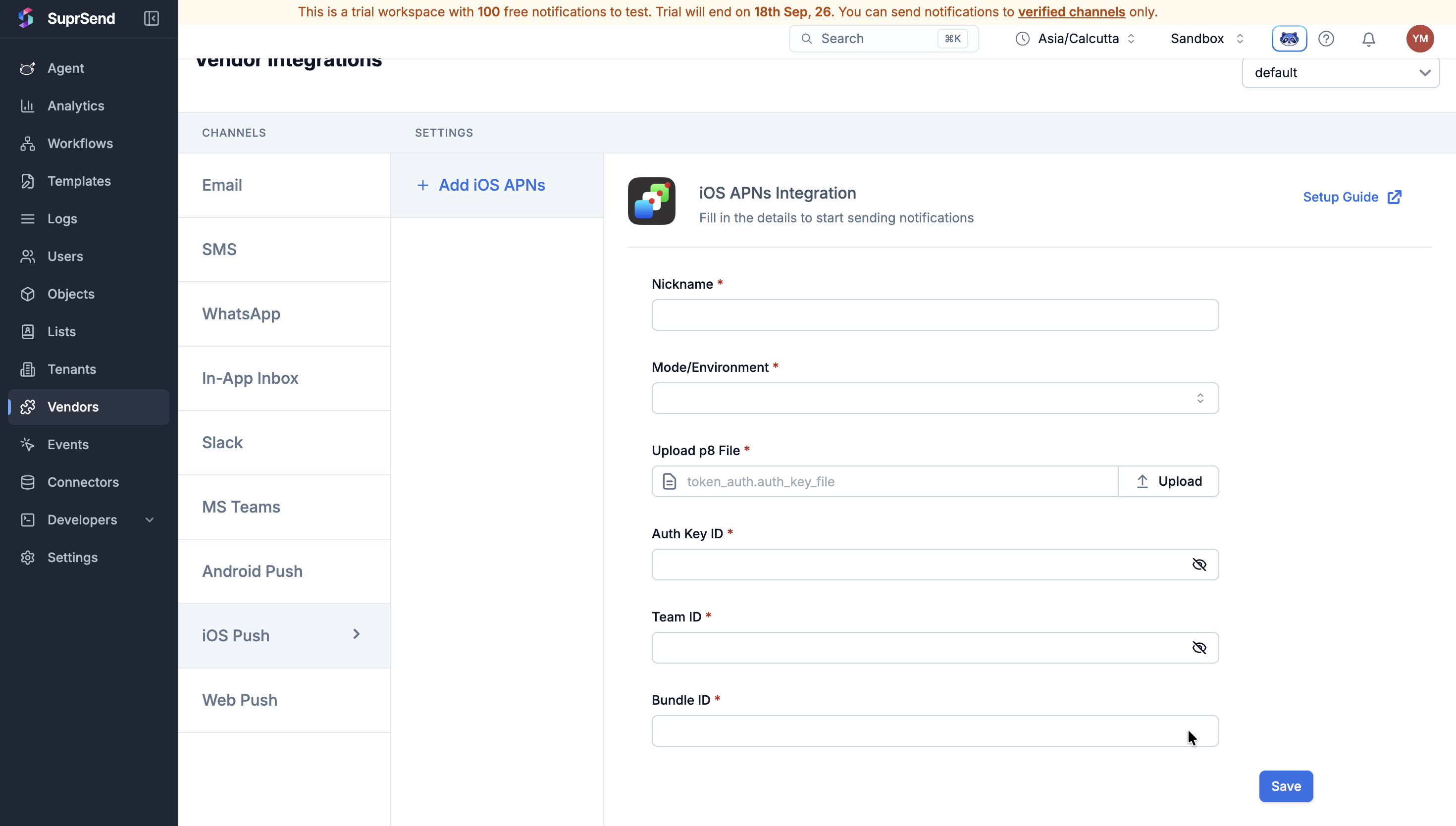
Task: Go to Workflows
Action: pyautogui.click(x=89, y=144)
